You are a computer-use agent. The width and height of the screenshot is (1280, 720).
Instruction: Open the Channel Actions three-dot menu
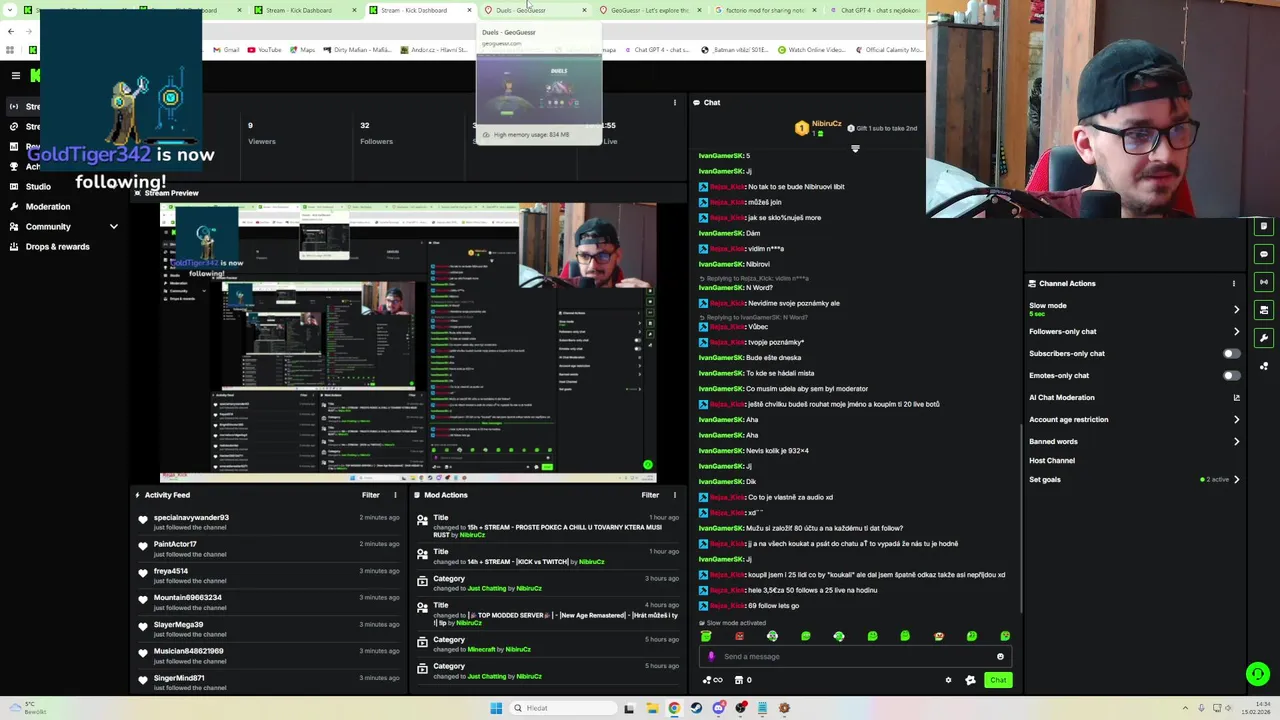pyautogui.click(x=1234, y=284)
